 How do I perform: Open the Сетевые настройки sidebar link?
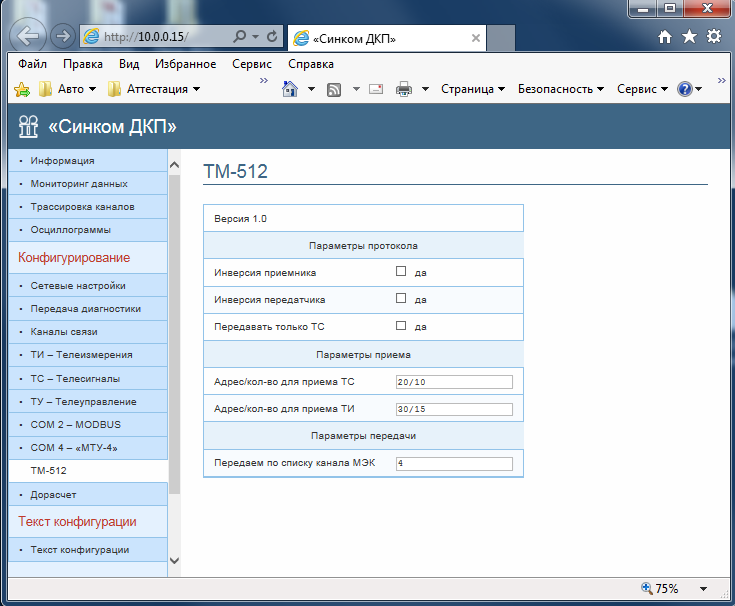pyautogui.click(x=78, y=285)
